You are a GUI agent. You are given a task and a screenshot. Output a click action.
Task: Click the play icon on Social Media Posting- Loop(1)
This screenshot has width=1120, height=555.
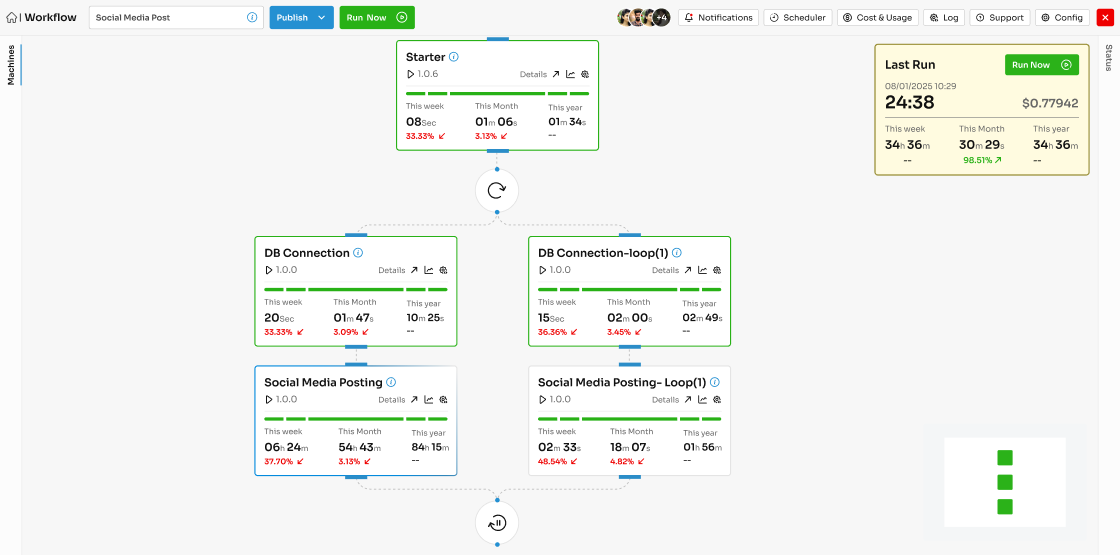coord(543,399)
